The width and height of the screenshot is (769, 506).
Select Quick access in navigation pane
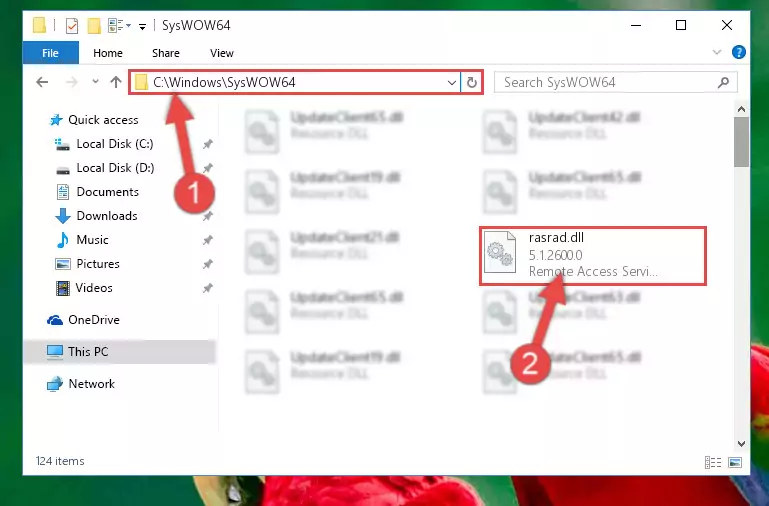click(x=103, y=120)
